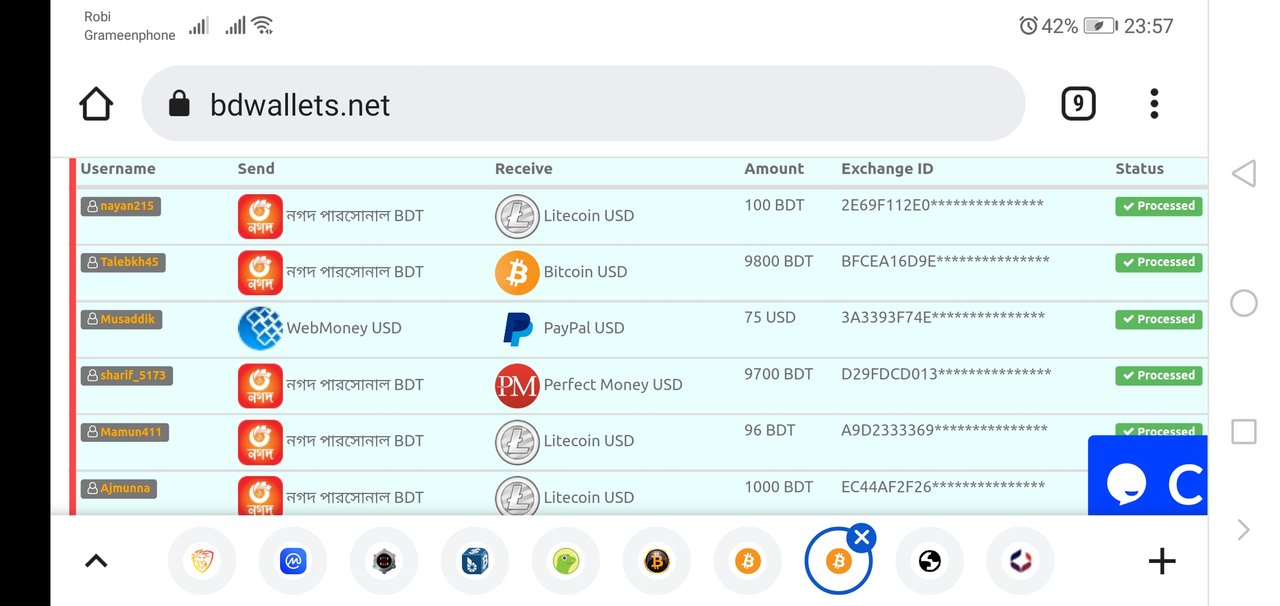Select amount 75 USD
The height and width of the screenshot is (606, 1280).
pos(770,317)
